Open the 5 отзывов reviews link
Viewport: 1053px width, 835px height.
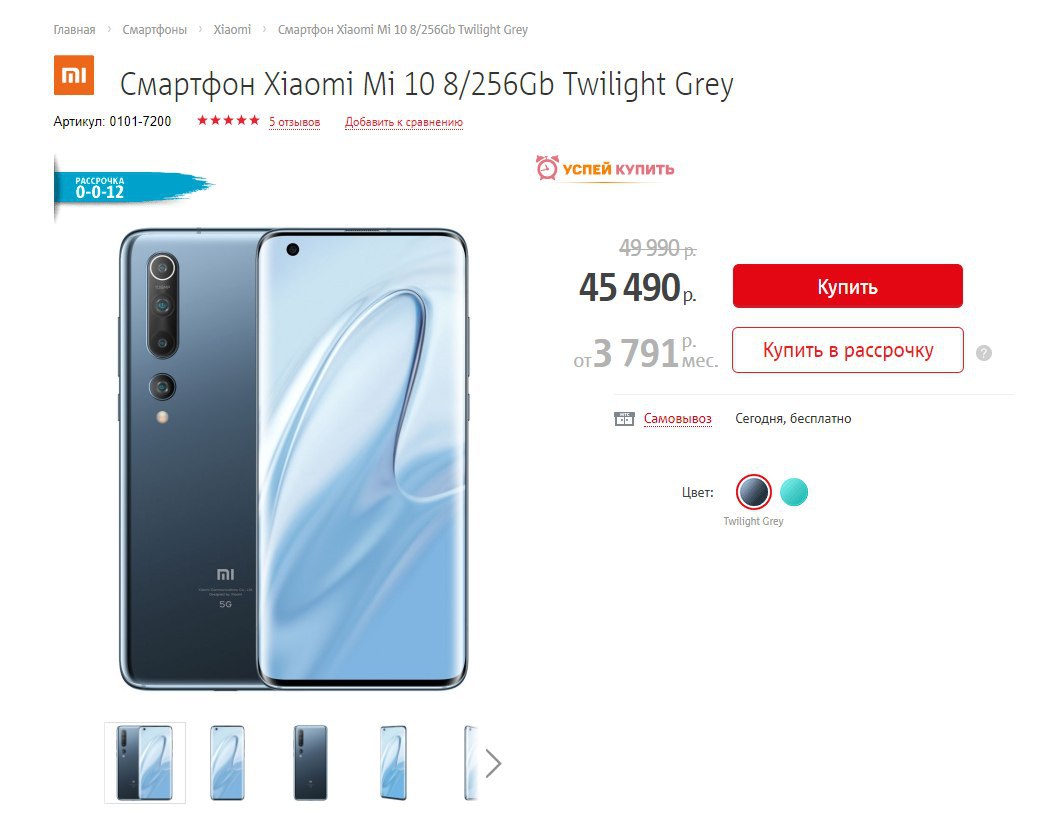click(294, 122)
